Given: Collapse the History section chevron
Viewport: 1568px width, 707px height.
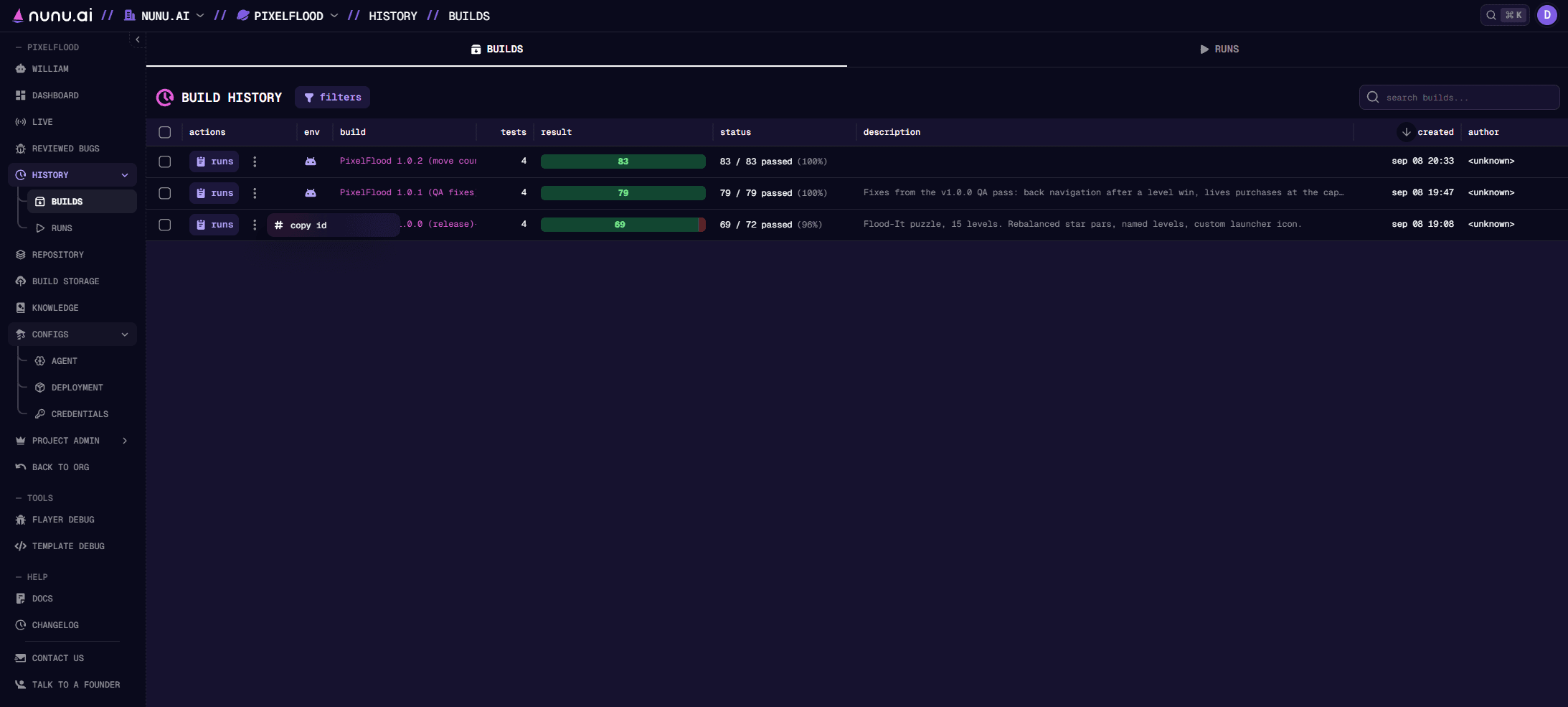Looking at the screenshot, I should coord(125,175).
